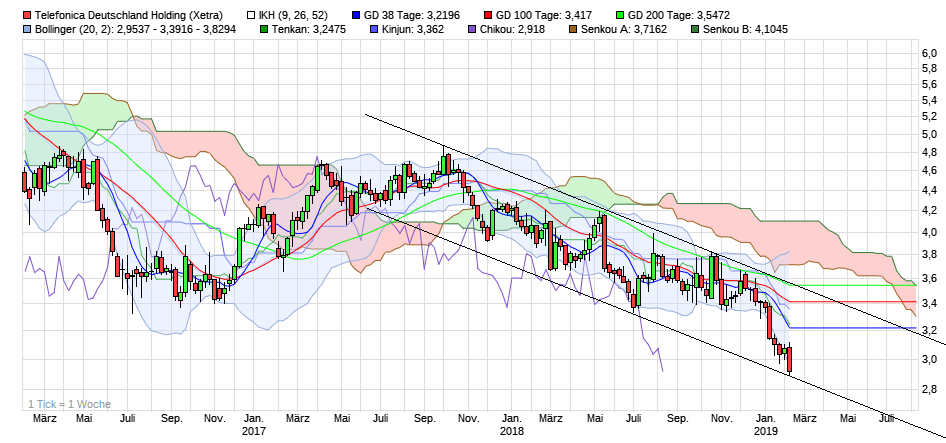Click the 2019 year label on the time axis
Viewport: 946px width, 443px height.
pyautogui.click(x=766, y=431)
